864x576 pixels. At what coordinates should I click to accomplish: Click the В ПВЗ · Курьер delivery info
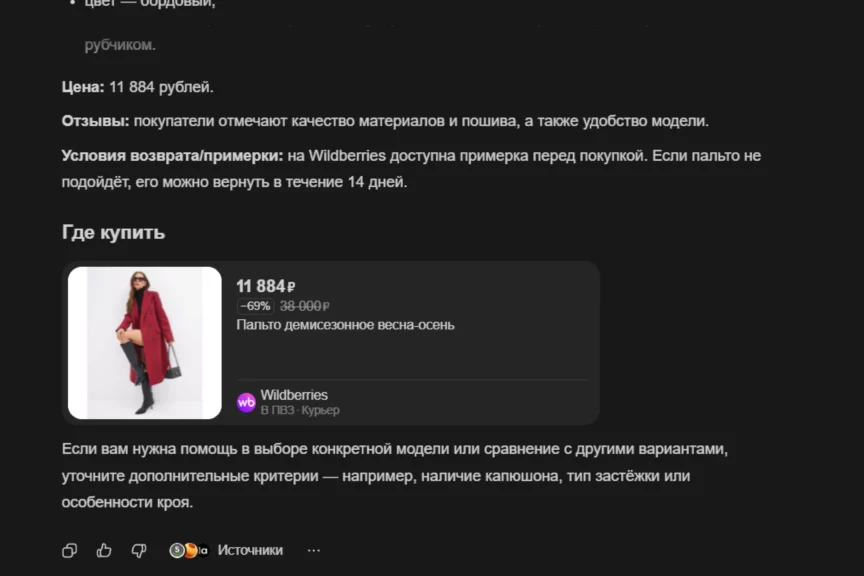tap(300, 410)
